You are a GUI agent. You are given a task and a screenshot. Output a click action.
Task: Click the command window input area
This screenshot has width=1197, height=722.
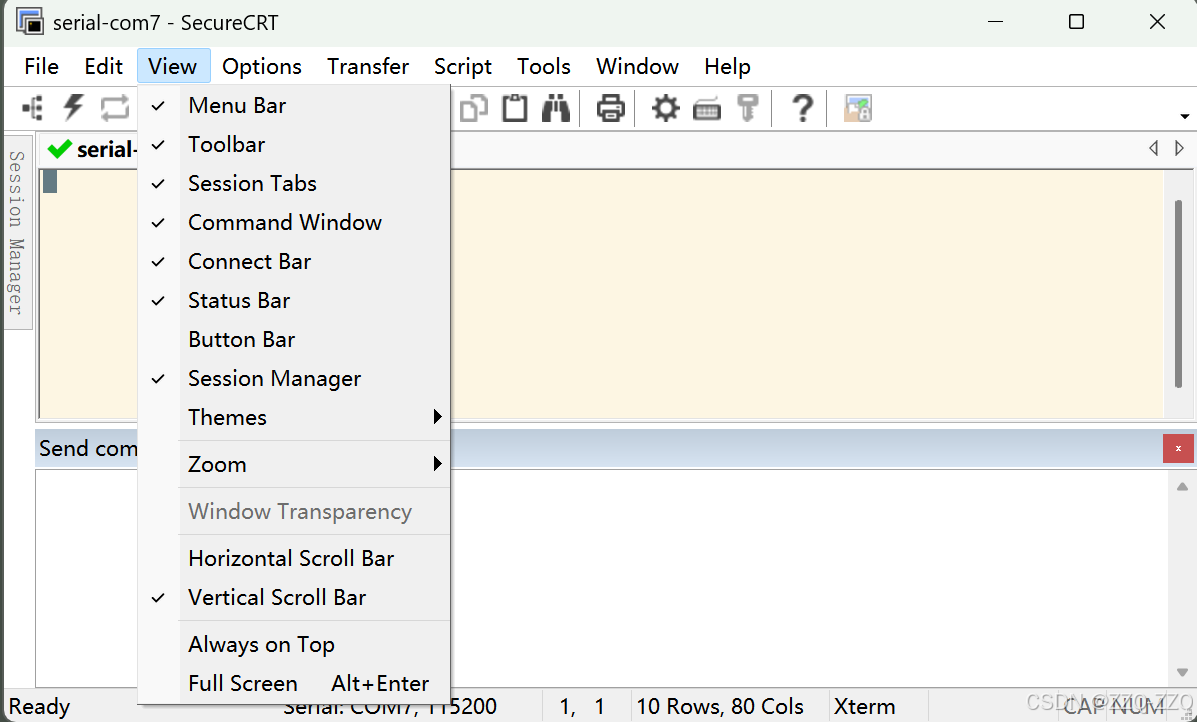click(808, 578)
